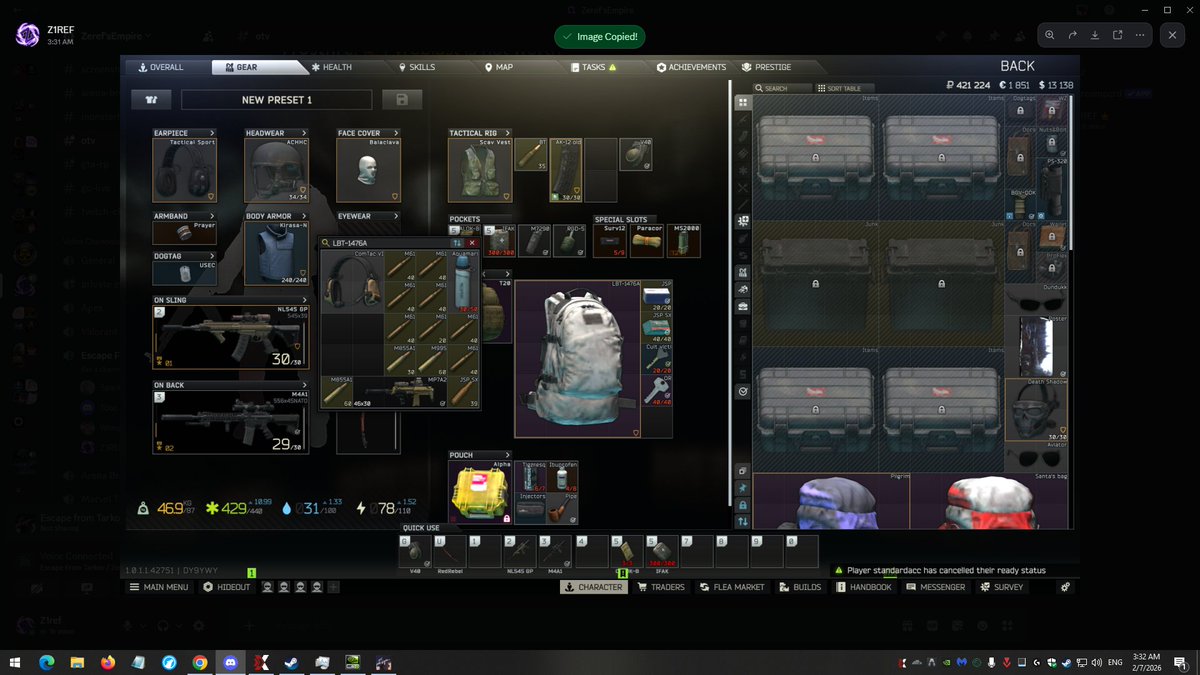Select the Death Shadow mask in stash
Screen dimensions: 1200x675
point(1035,410)
